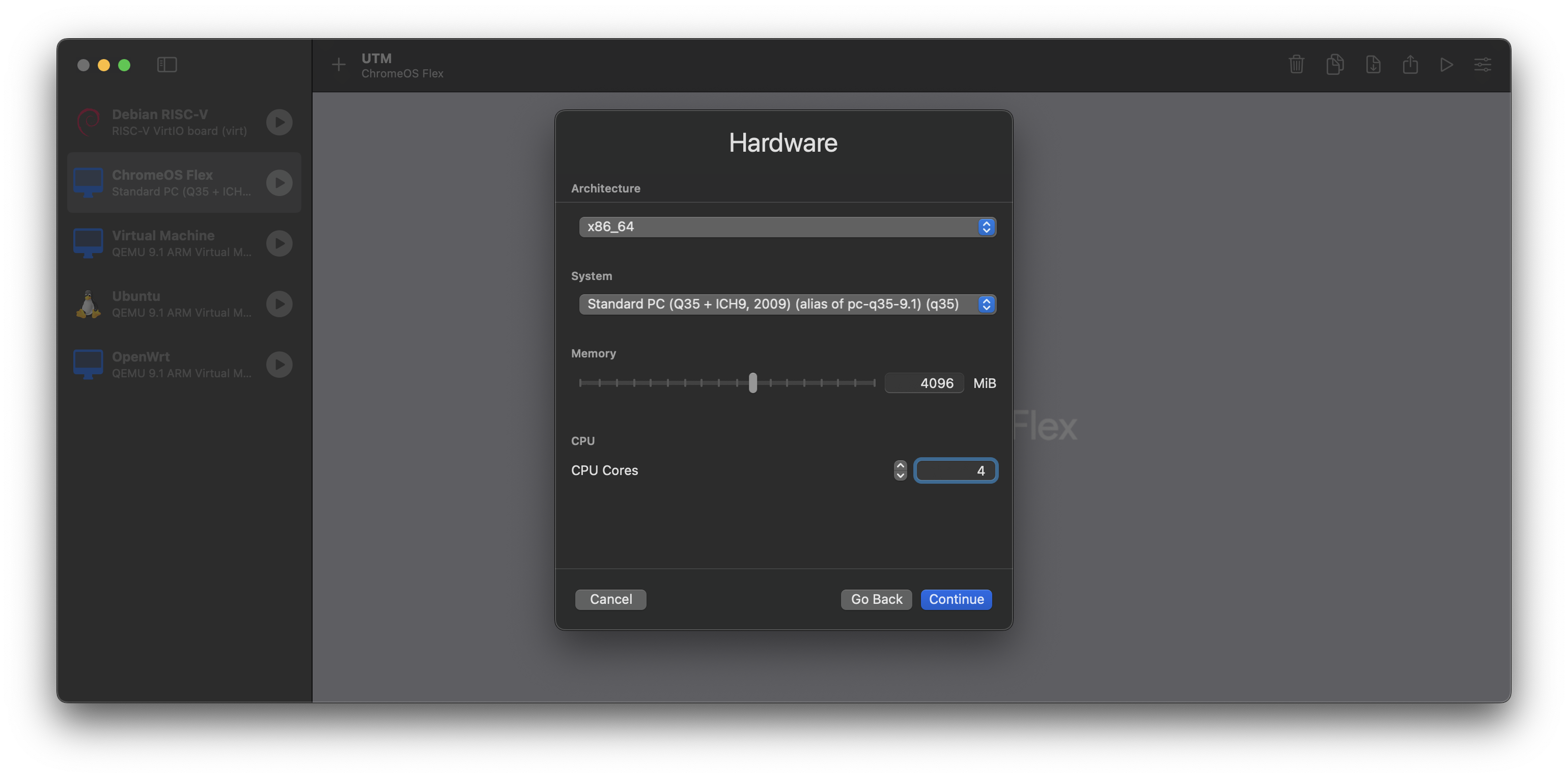Save the virtual machine to a file
1568x778 pixels.
click(1373, 65)
